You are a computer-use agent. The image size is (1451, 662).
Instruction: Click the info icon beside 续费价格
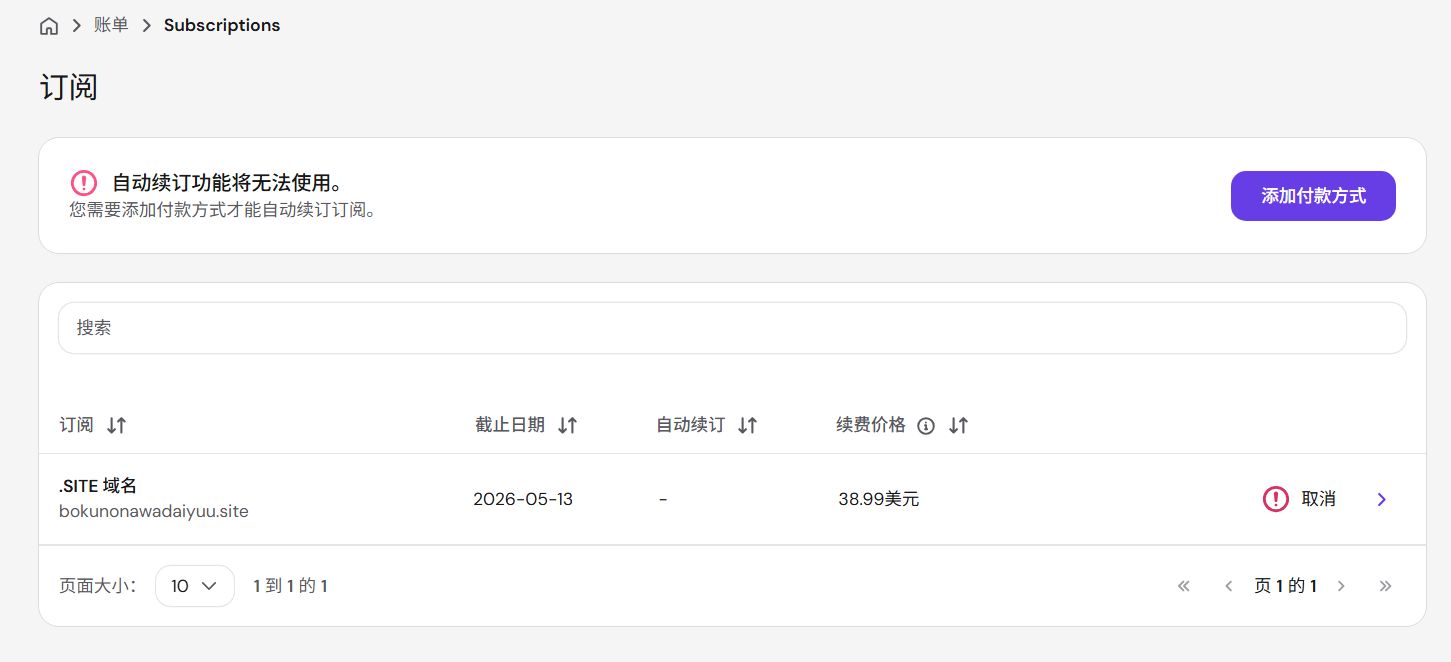click(926, 426)
